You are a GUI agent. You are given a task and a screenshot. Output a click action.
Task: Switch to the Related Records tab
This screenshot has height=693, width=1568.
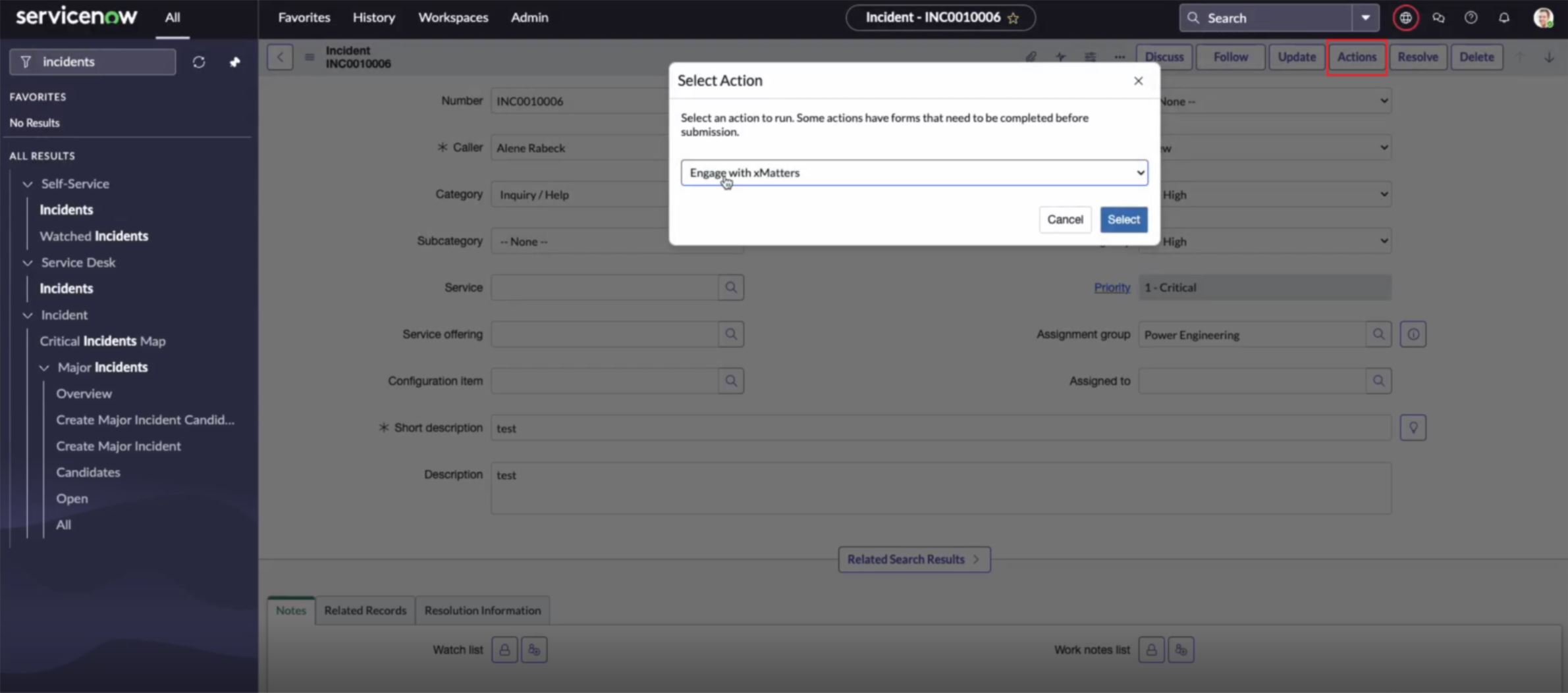[365, 611]
